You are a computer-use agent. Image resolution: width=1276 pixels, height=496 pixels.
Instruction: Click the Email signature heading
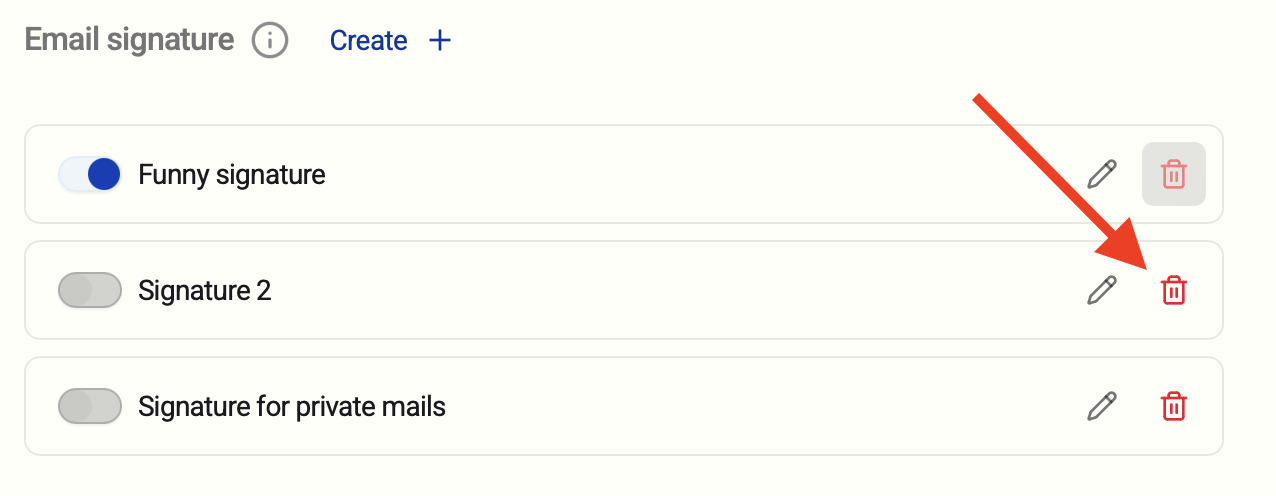[x=129, y=41]
